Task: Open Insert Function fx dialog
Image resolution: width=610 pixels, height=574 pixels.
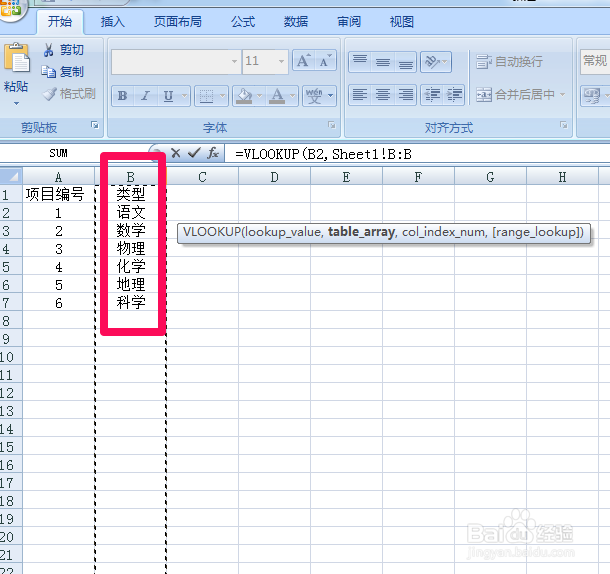Action: point(213,153)
